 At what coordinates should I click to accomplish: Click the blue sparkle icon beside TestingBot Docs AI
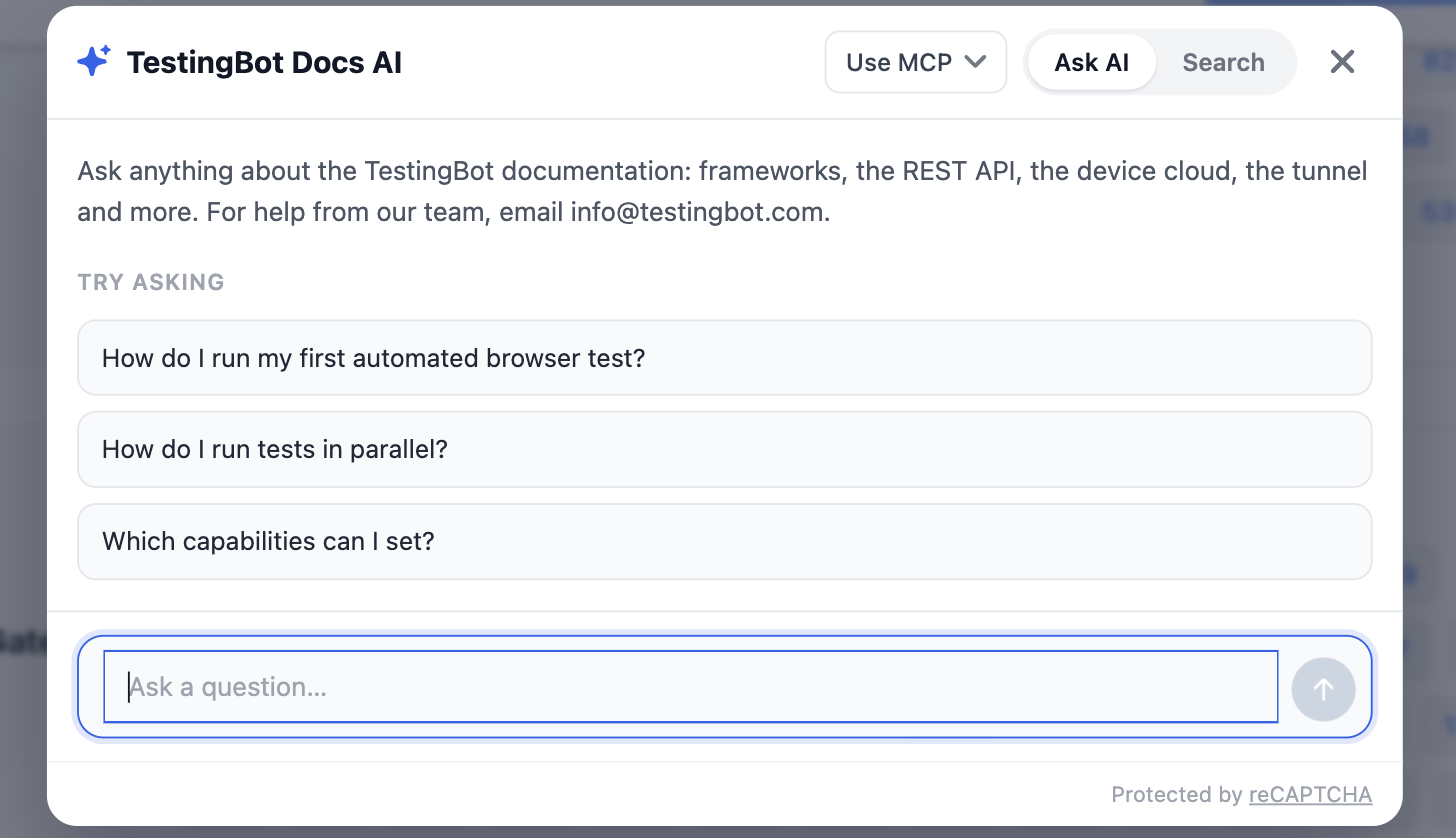[94, 62]
